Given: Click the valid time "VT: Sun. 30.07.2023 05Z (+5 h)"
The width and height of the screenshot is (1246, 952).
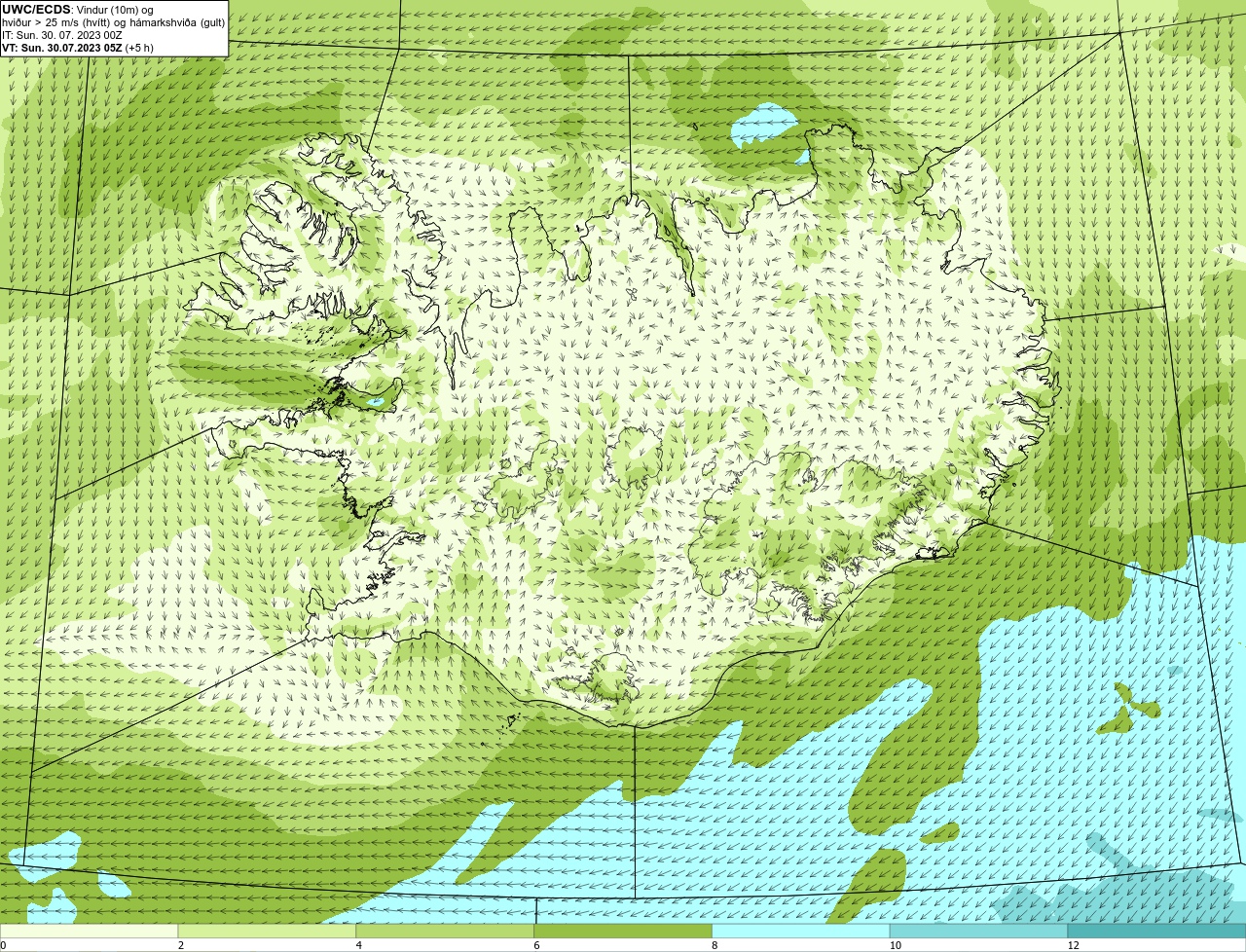Looking at the screenshot, I should [78, 48].
